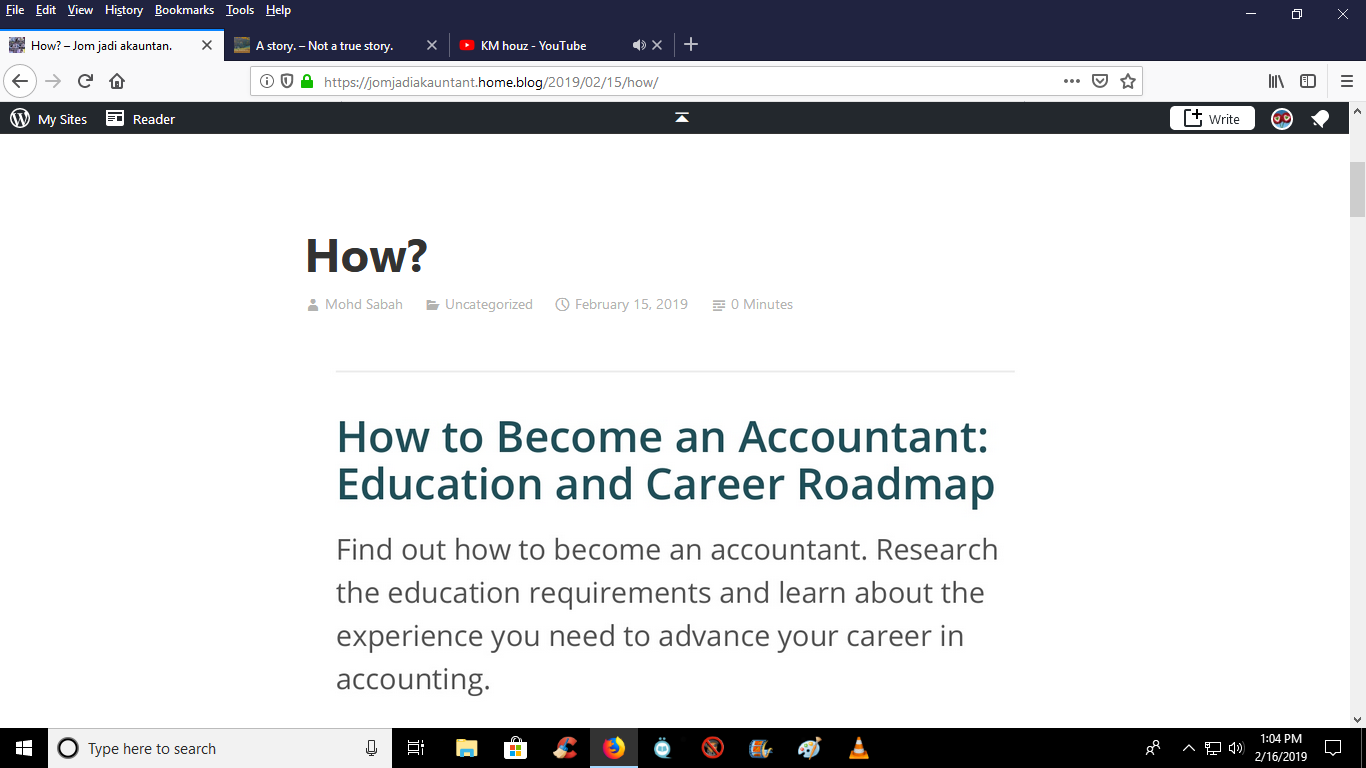This screenshot has height=768, width=1366.
Task: Open the WordPress user avatar profile
Action: 1282,119
